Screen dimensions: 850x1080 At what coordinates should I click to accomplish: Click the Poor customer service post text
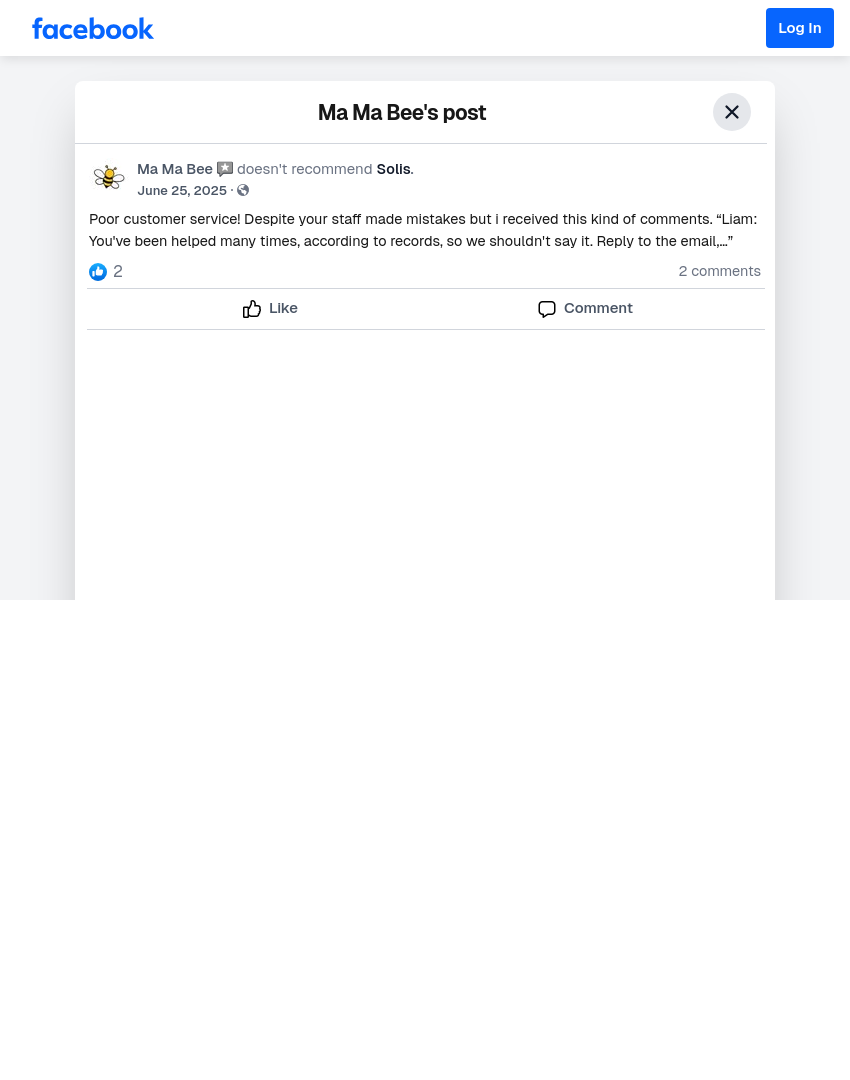pos(423,230)
